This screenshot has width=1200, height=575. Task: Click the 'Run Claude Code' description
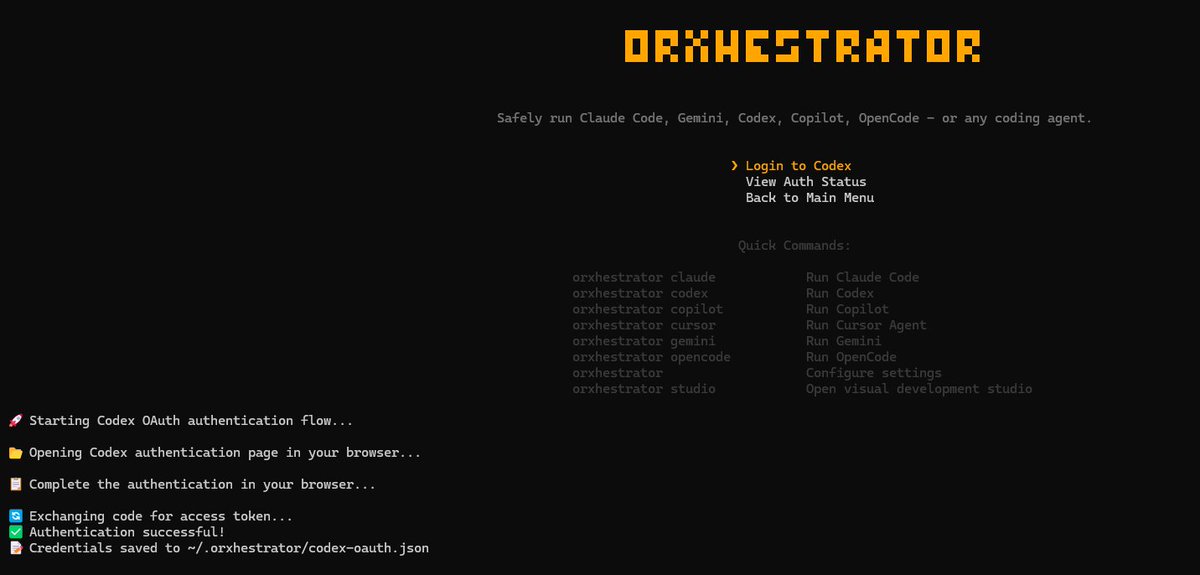(x=863, y=278)
